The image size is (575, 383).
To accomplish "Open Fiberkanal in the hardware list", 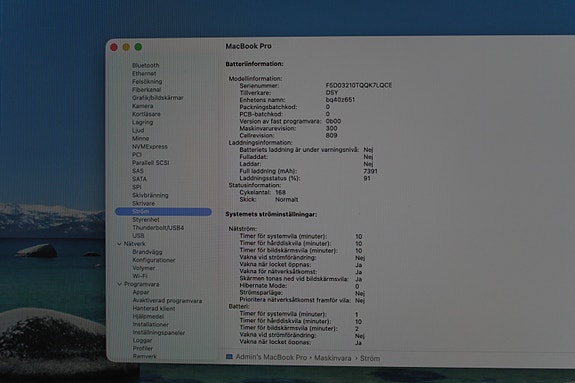I will point(147,90).
